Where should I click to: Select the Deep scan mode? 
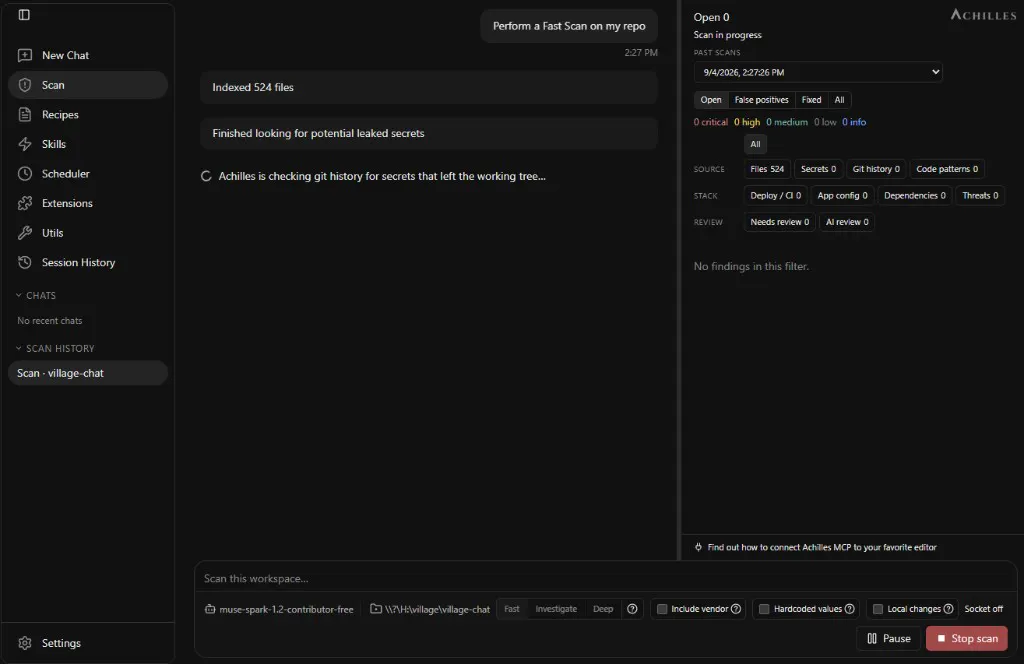click(603, 609)
